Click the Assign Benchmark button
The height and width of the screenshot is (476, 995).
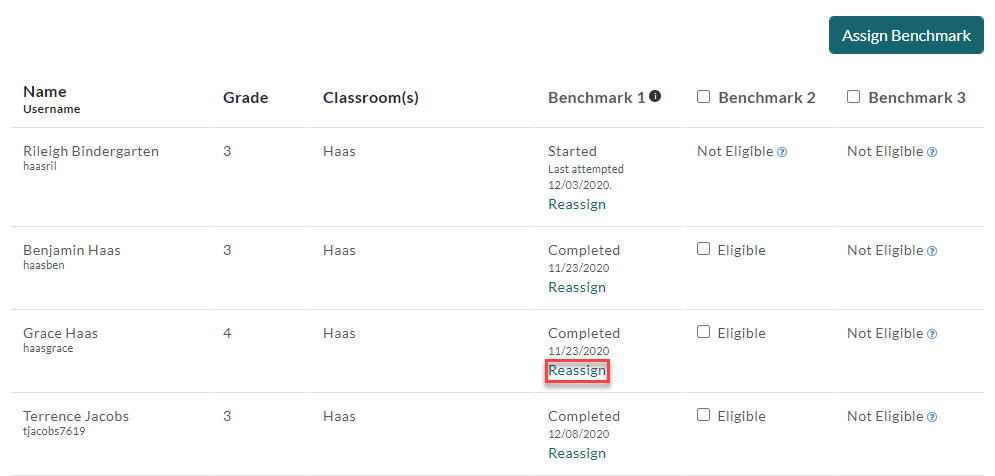click(906, 35)
